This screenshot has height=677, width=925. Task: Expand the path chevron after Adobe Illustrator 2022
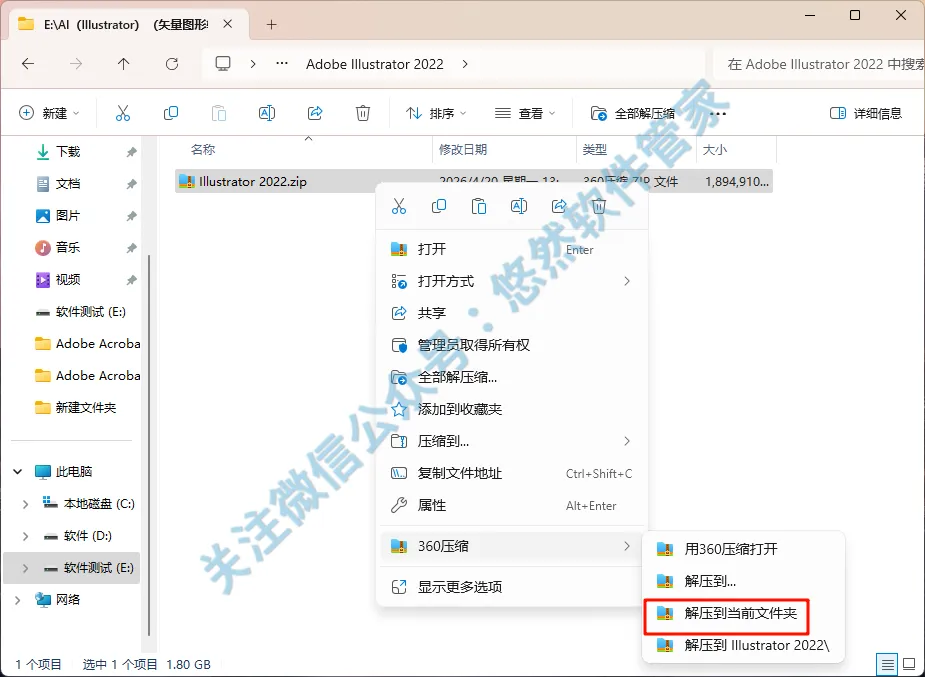click(x=465, y=64)
